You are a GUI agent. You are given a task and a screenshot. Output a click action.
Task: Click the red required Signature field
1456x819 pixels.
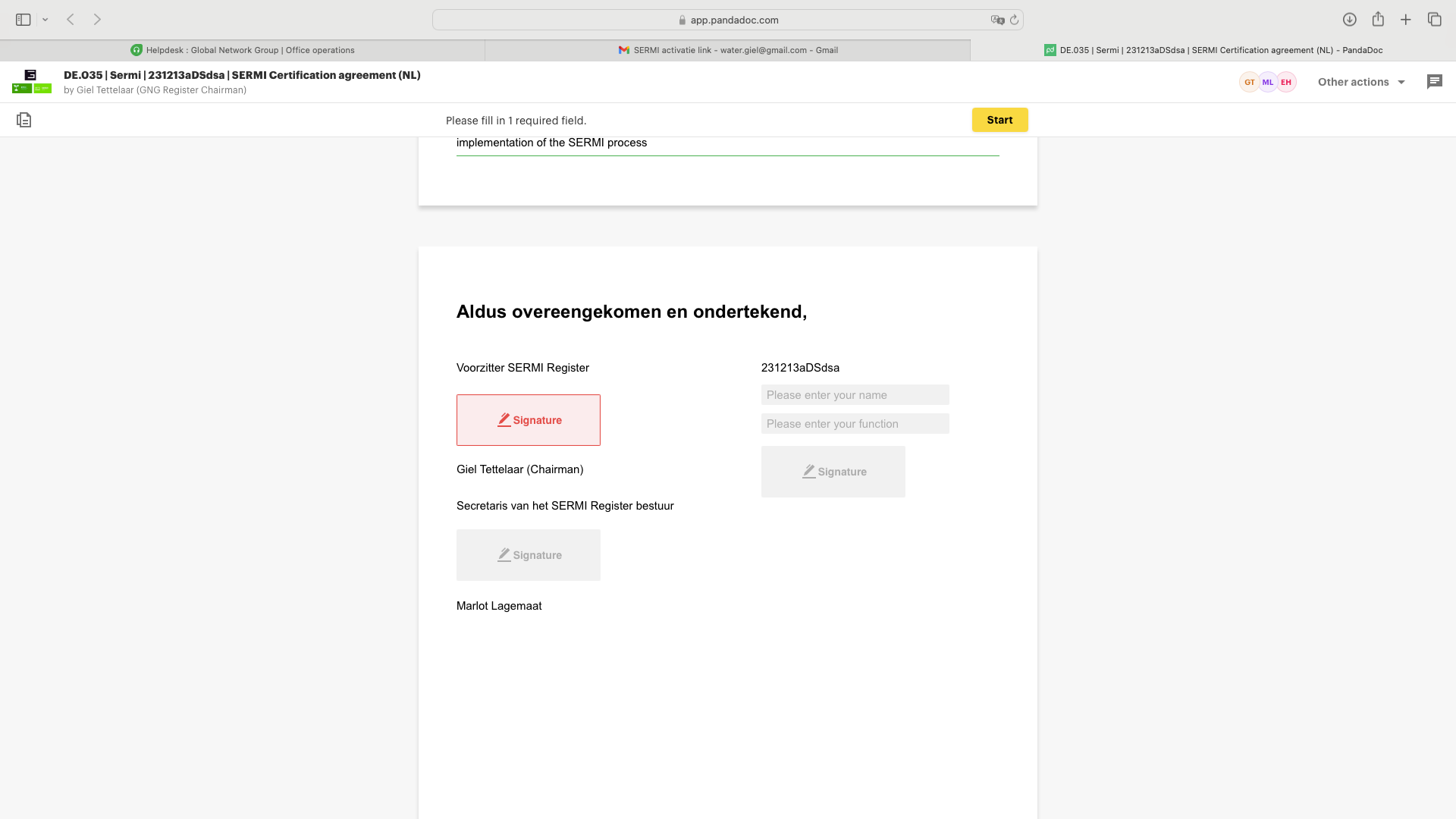coord(529,420)
